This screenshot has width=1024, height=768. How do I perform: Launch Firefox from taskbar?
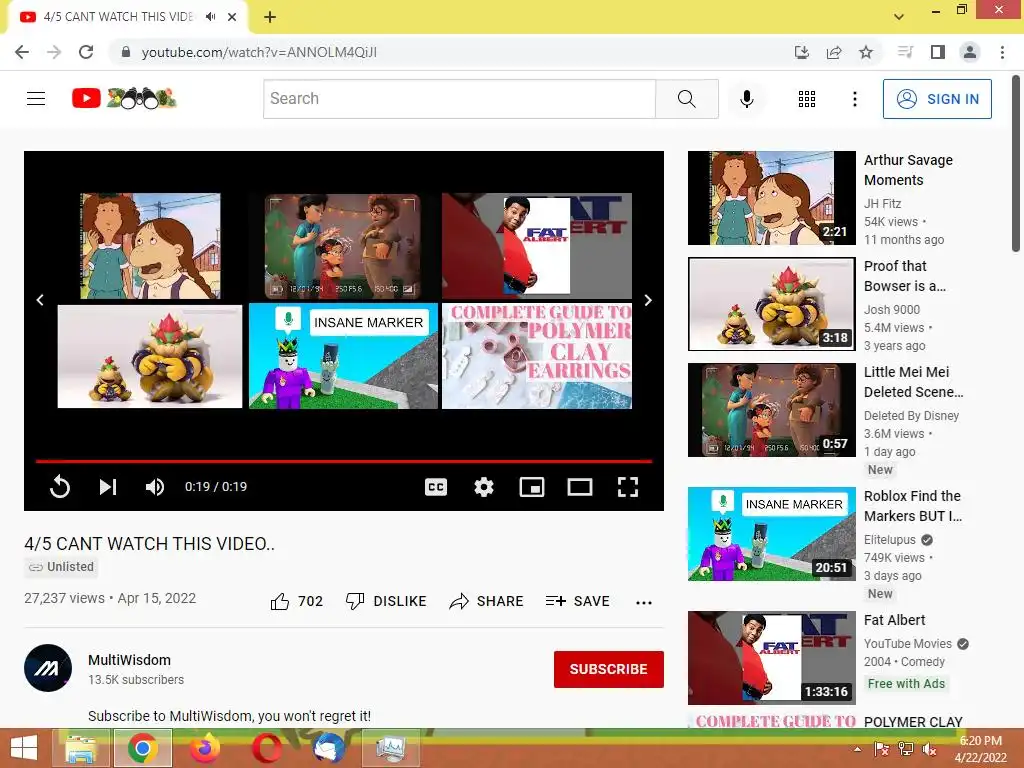(205, 748)
